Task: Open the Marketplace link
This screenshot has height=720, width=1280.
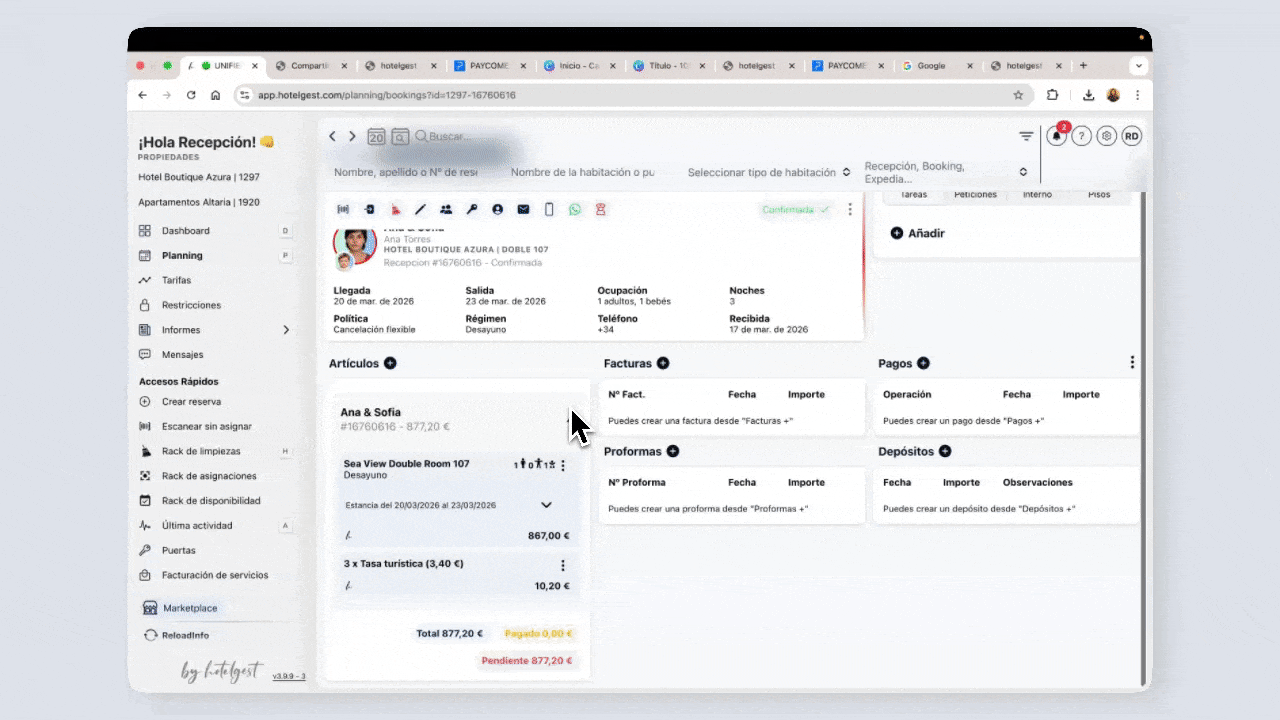Action: [190, 608]
